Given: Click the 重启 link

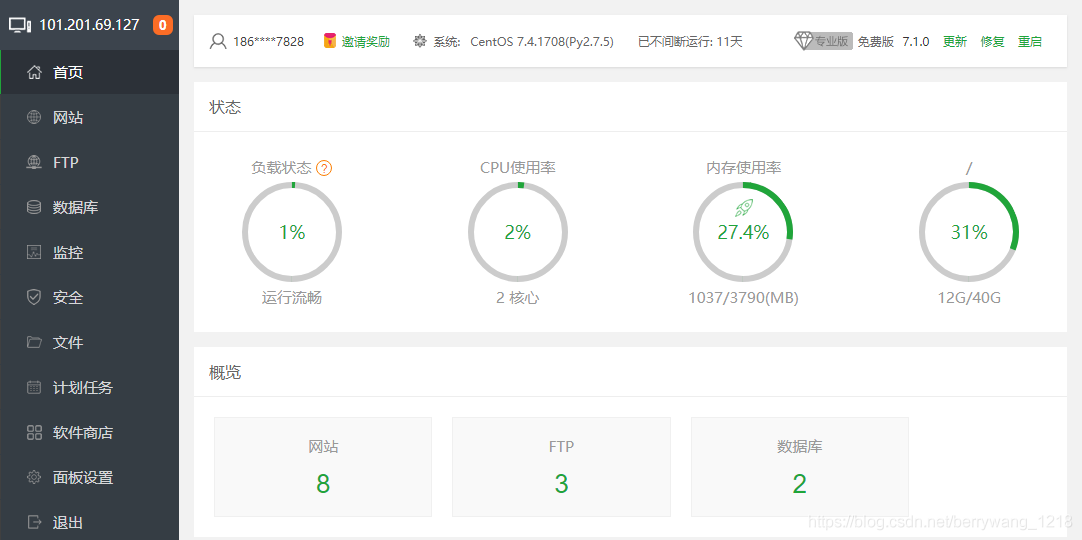Looking at the screenshot, I should pyautogui.click(x=1030, y=41).
